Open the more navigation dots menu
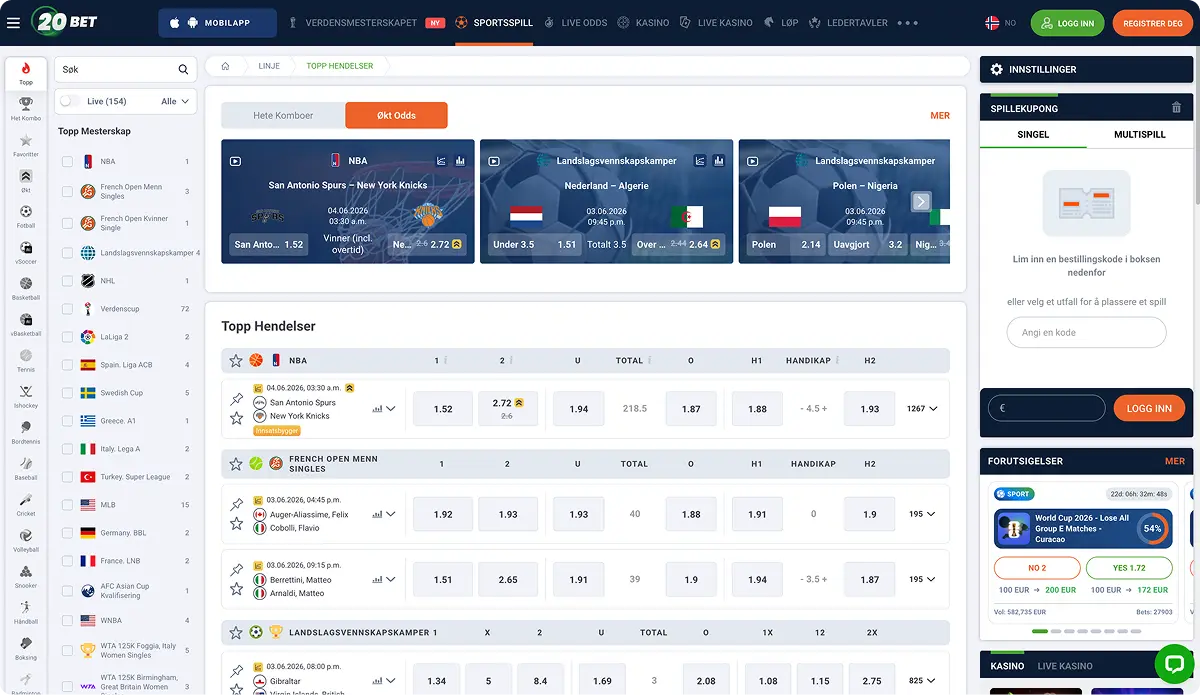Screen dimensions: 1200x695 [x=907, y=22]
